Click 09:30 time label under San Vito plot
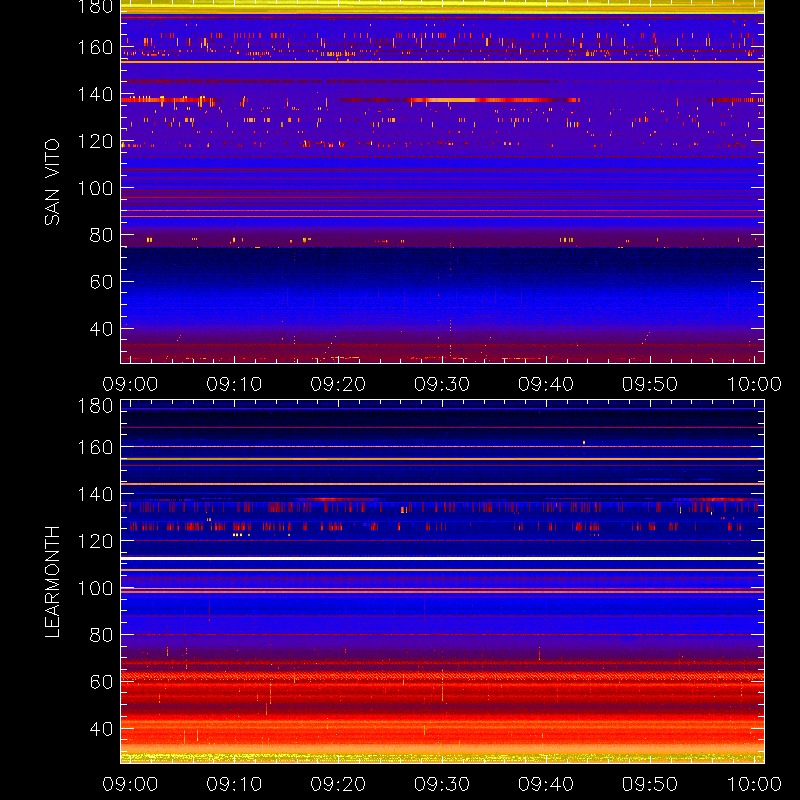 [x=442, y=384]
